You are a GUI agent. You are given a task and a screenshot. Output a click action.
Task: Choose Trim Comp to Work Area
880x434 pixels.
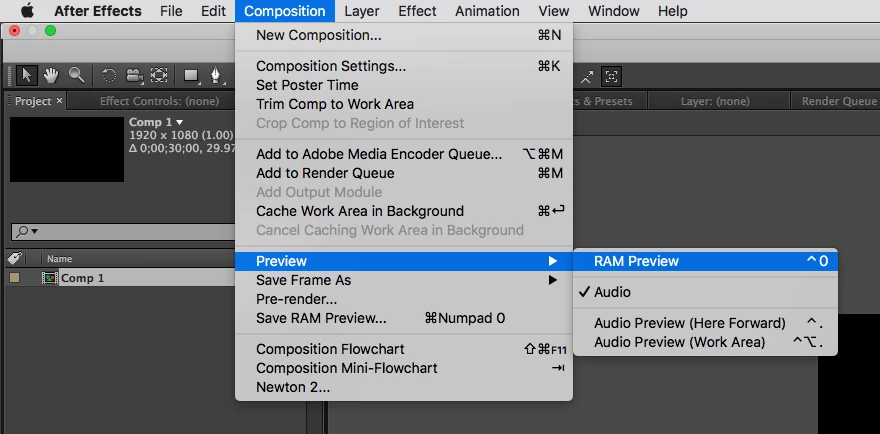404,104
